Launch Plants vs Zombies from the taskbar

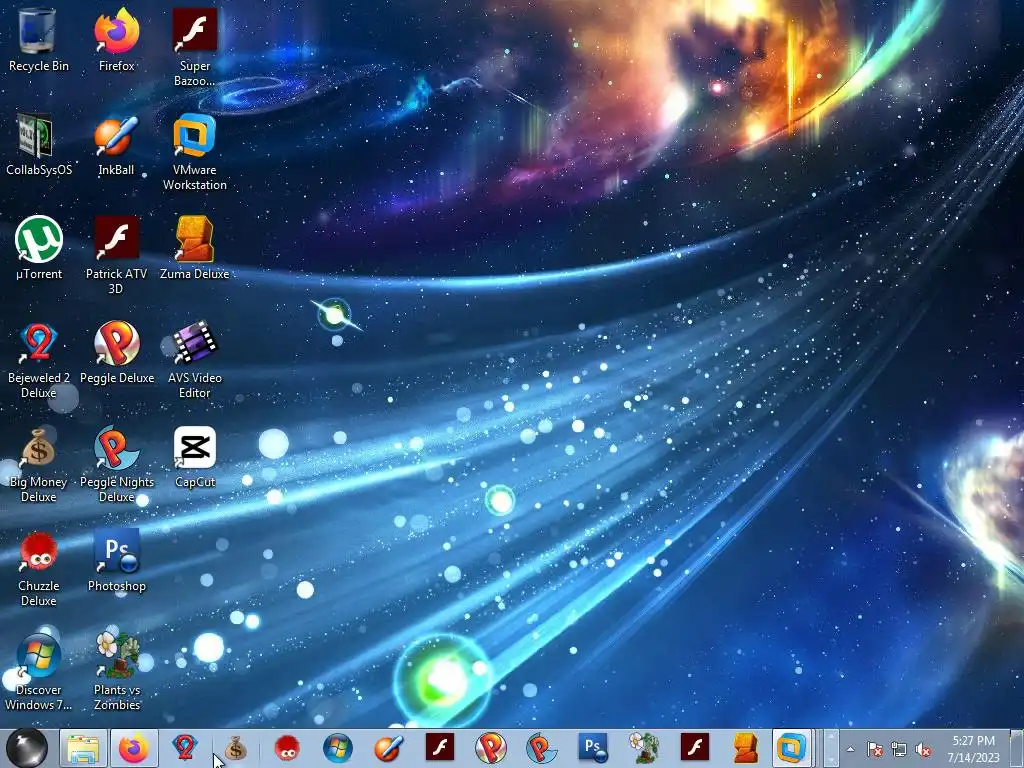(644, 748)
